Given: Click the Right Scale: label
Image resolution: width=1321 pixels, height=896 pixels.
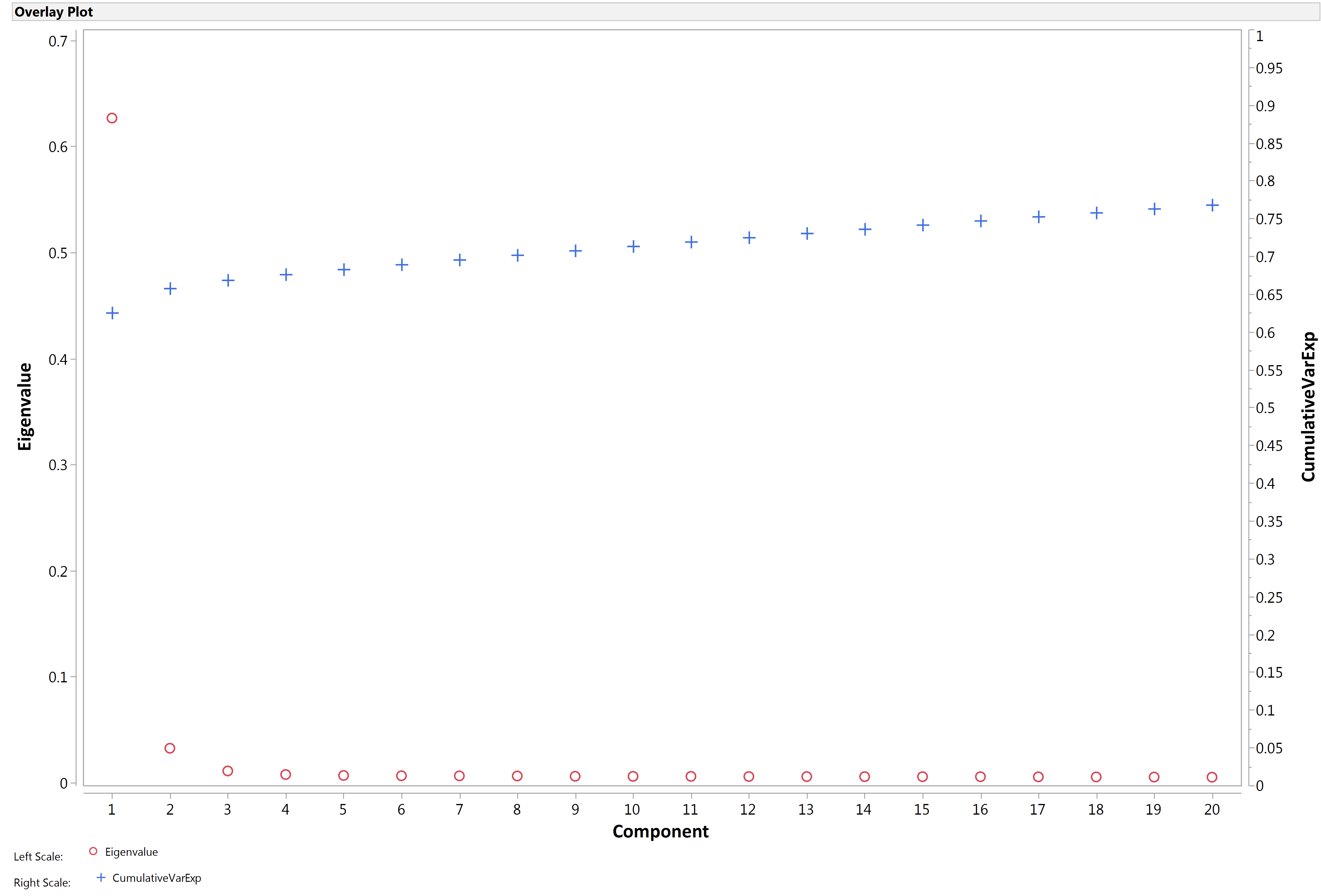Looking at the screenshot, I should [42, 882].
